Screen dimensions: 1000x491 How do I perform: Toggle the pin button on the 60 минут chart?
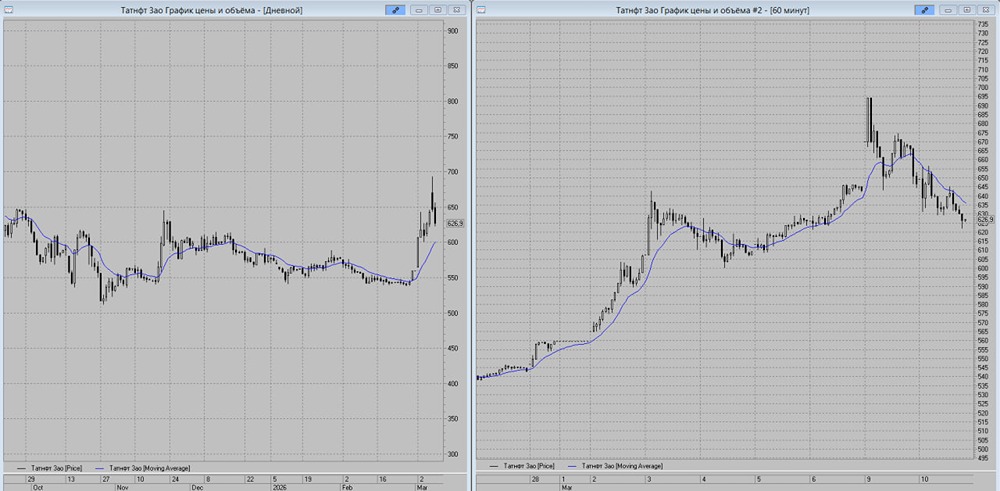[x=924, y=10]
